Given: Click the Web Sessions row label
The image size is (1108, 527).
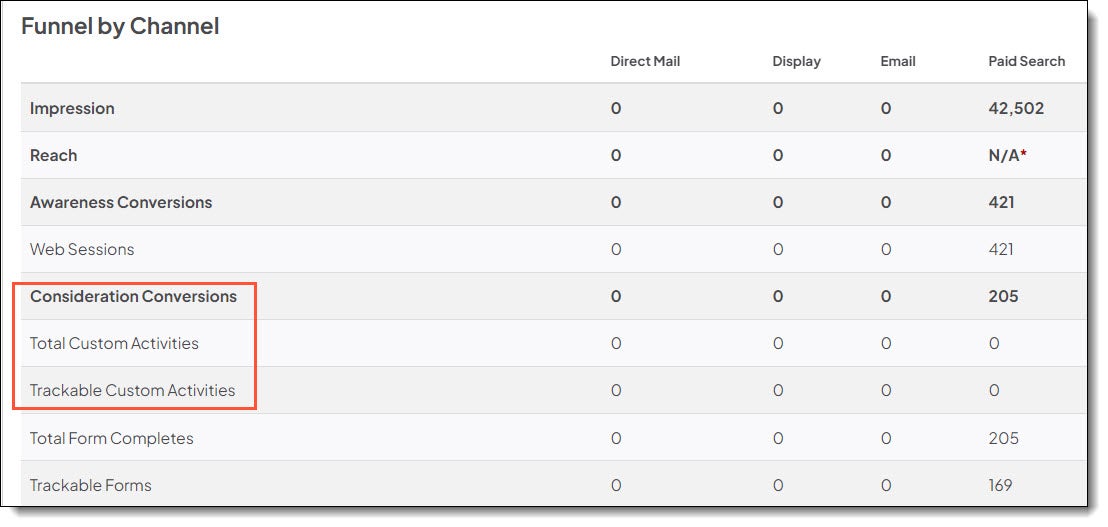Looking at the screenshot, I should (x=82, y=249).
